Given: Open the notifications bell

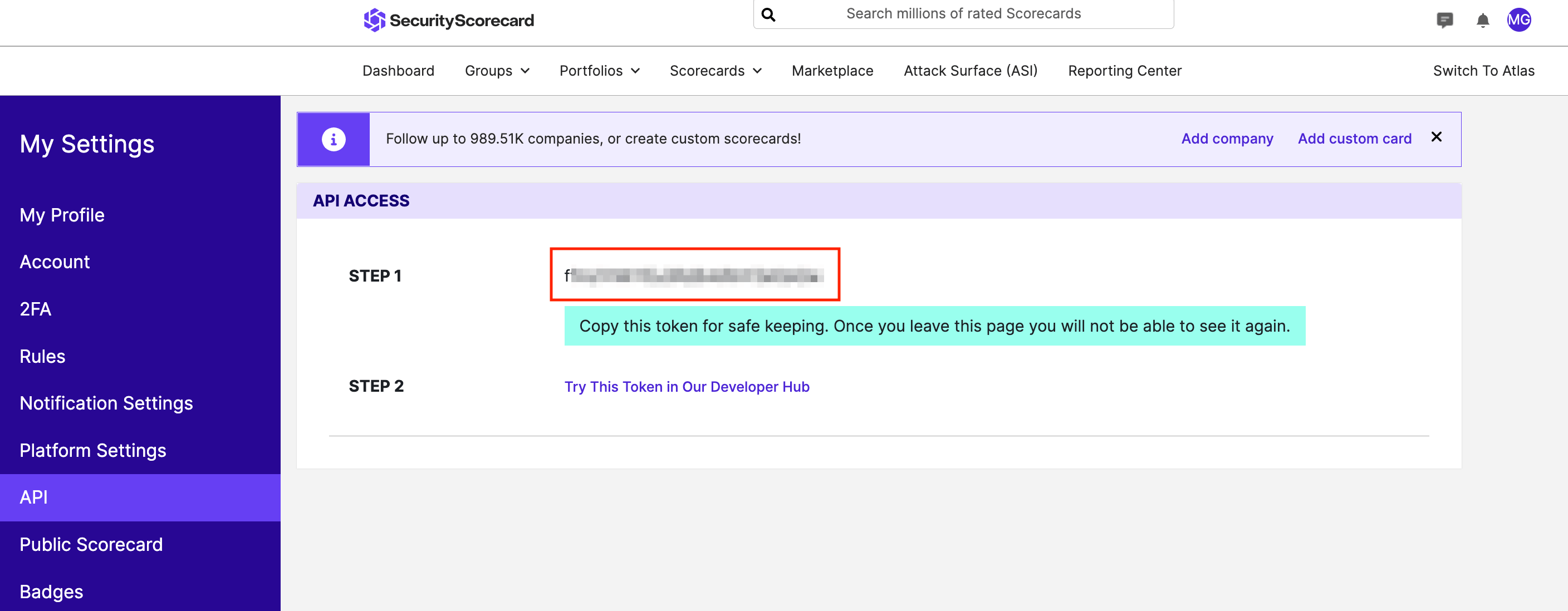Looking at the screenshot, I should click(1483, 20).
